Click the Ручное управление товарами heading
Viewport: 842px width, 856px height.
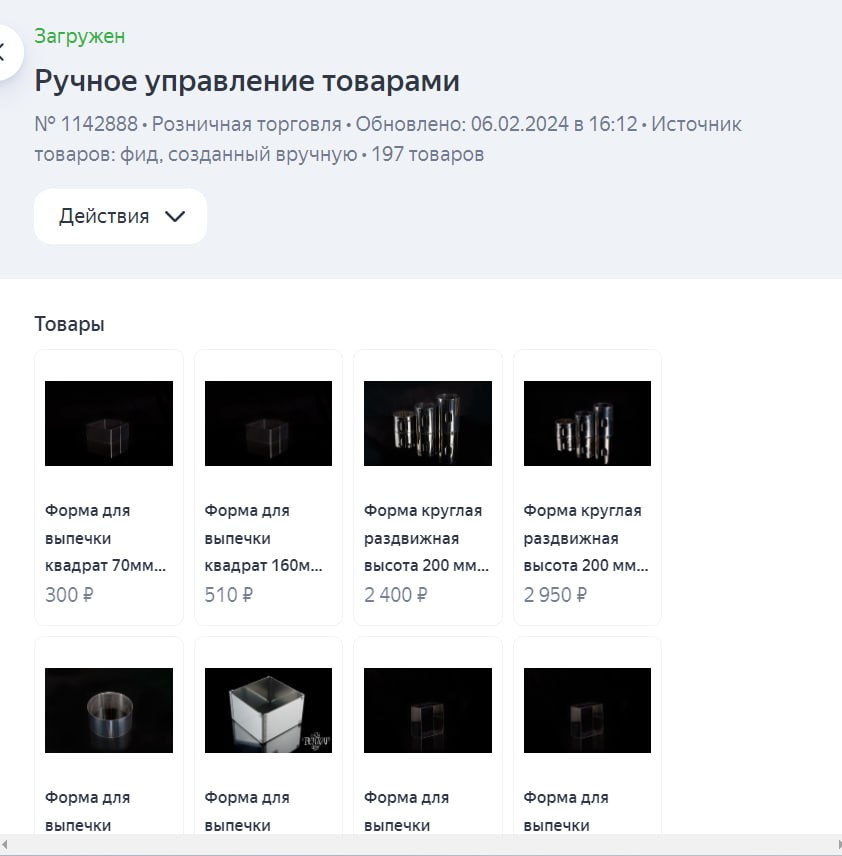pos(247,81)
